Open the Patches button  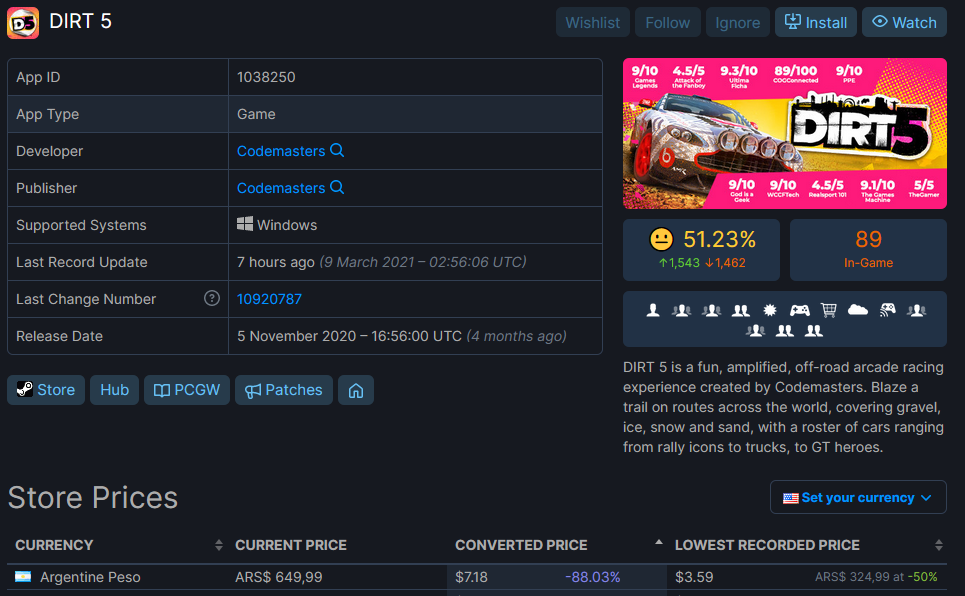pos(284,390)
